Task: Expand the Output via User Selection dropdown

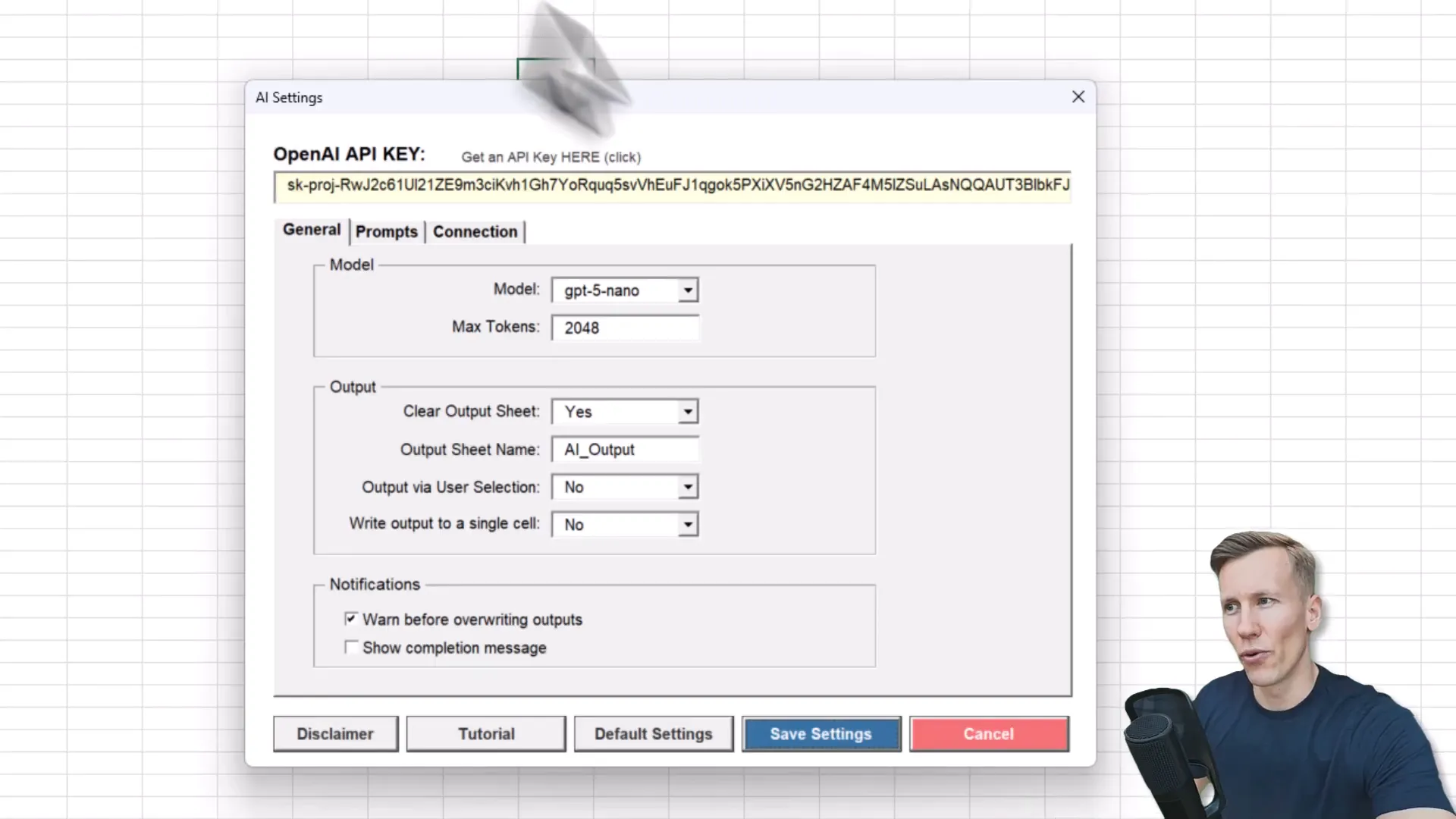Action: (x=686, y=487)
